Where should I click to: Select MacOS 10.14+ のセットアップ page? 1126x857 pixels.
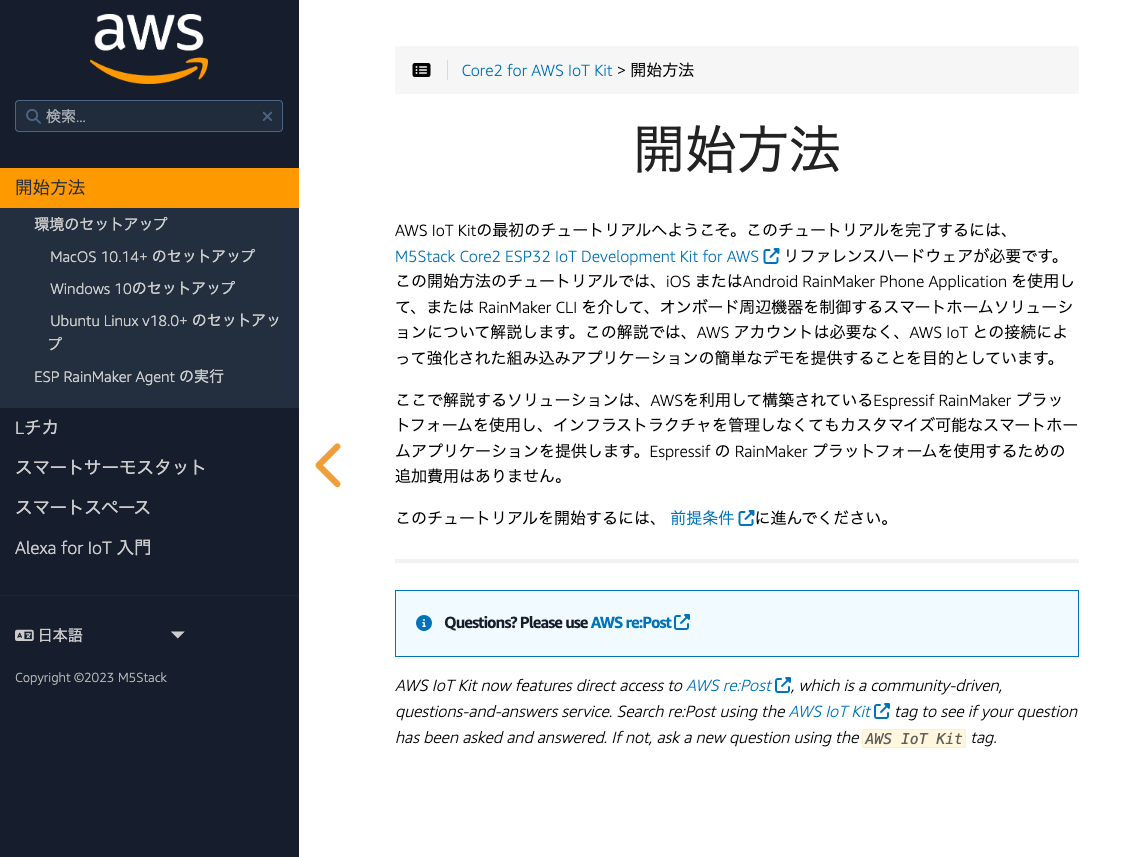[152, 256]
